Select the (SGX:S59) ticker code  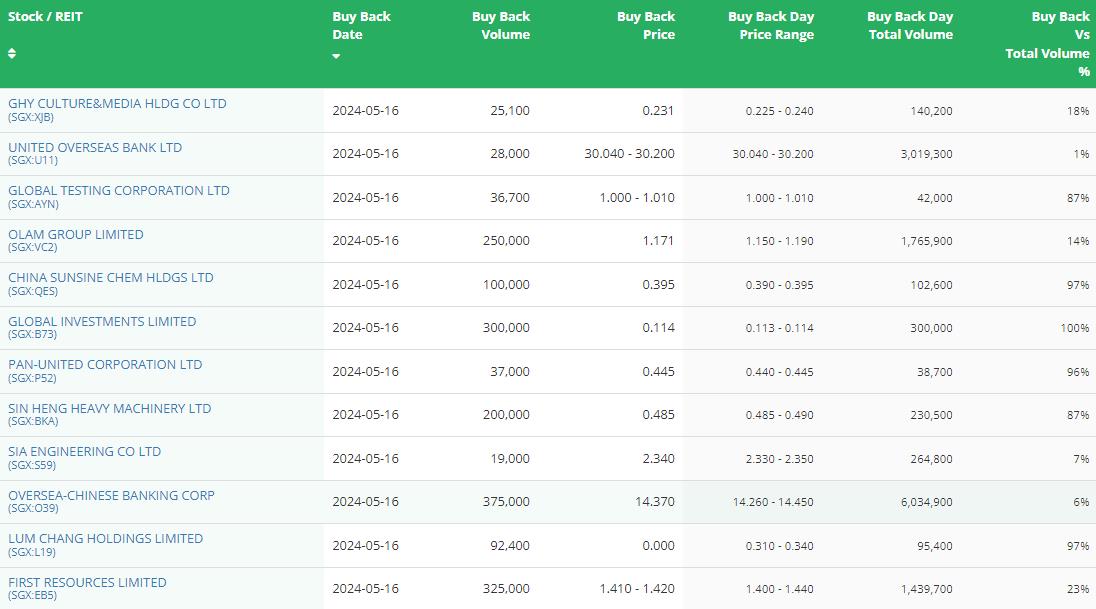click(x=32, y=465)
